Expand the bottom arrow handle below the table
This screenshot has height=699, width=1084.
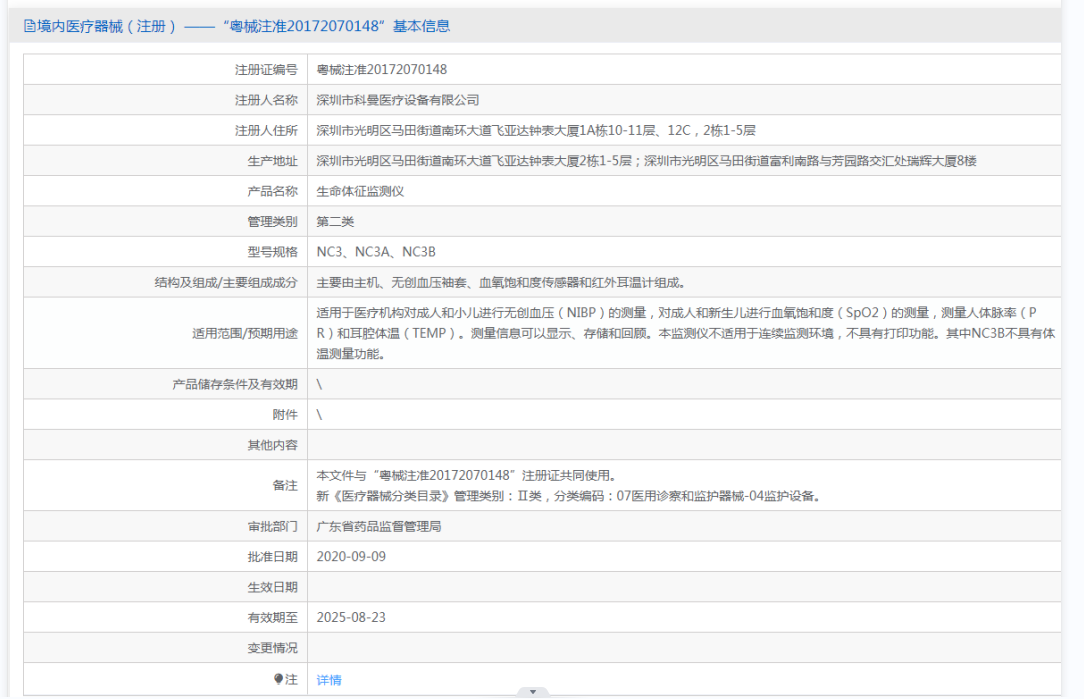[532, 692]
